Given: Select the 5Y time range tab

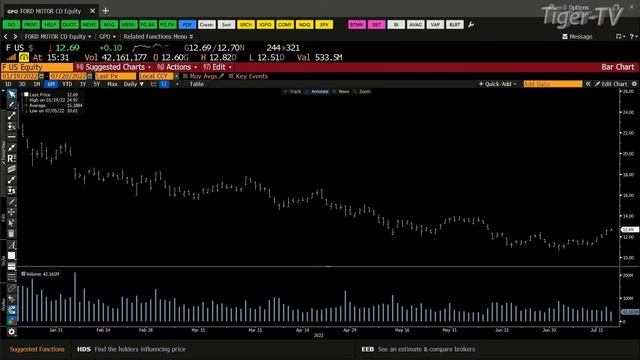Looking at the screenshot, I should click(x=97, y=84).
